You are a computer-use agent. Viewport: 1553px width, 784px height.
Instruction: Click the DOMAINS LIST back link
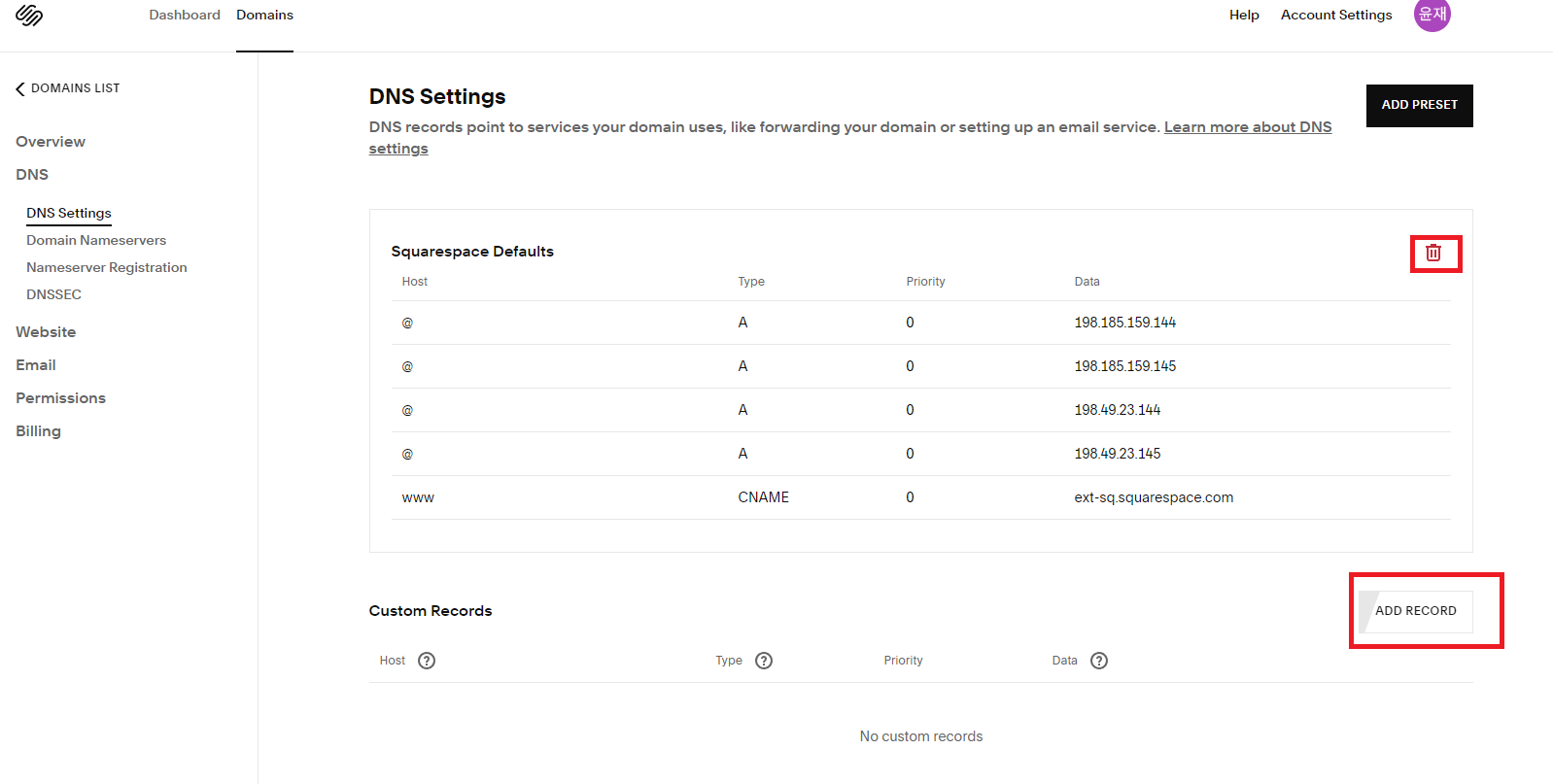[68, 88]
